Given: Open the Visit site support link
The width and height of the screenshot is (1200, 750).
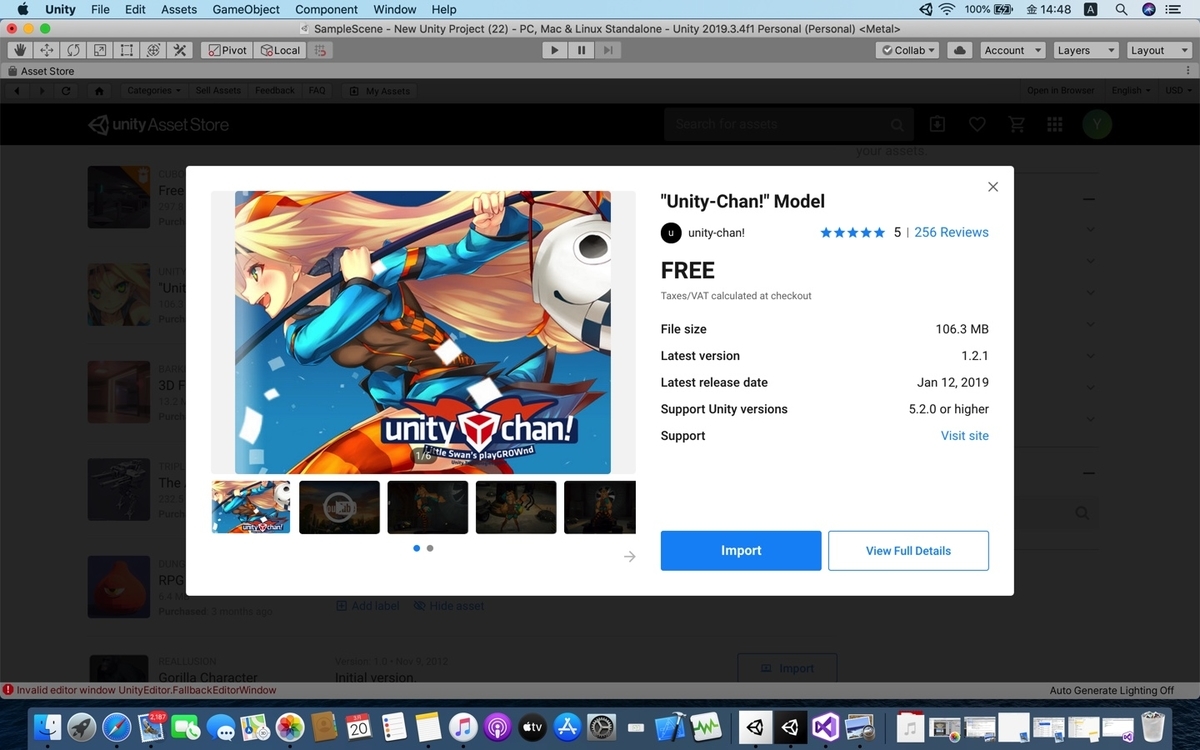Looking at the screenshot, I should (x=965, y=436).
